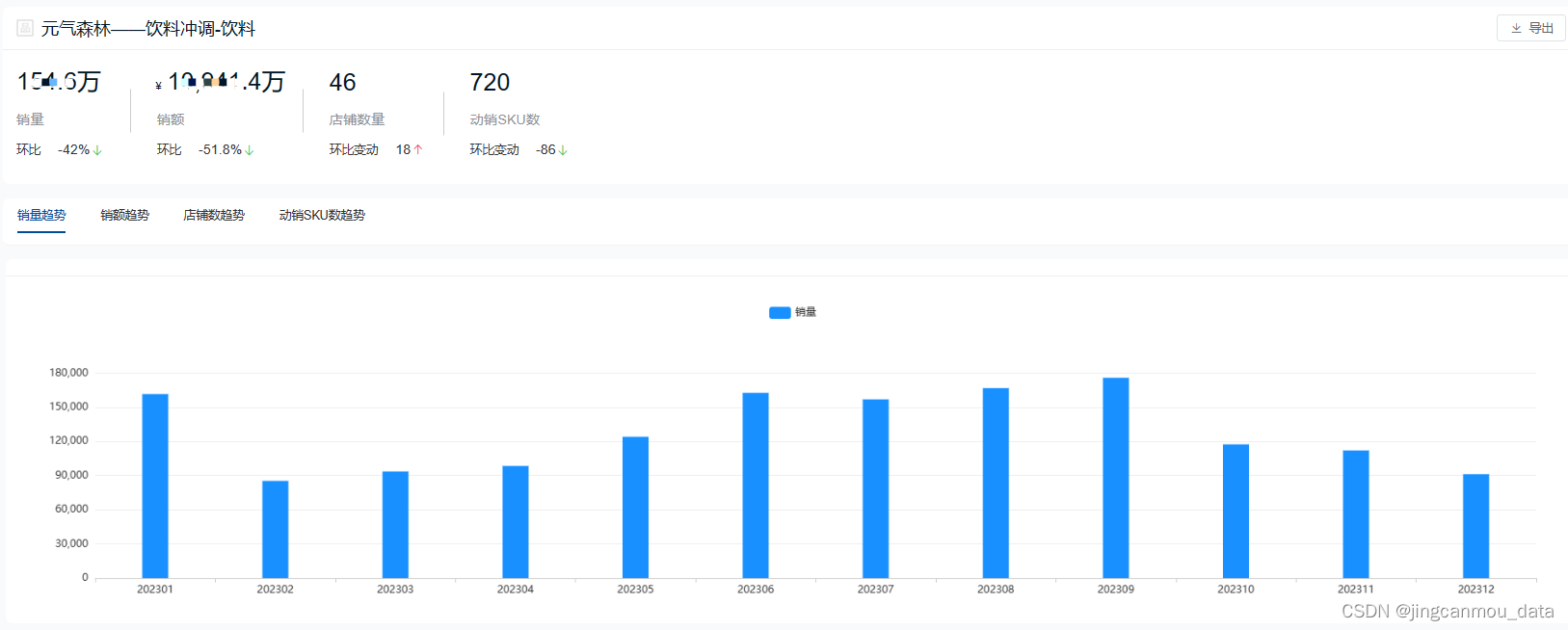Viewport: 1568px width, 630px height.
Task: Click the 导出 export button
Action: 1530,28
